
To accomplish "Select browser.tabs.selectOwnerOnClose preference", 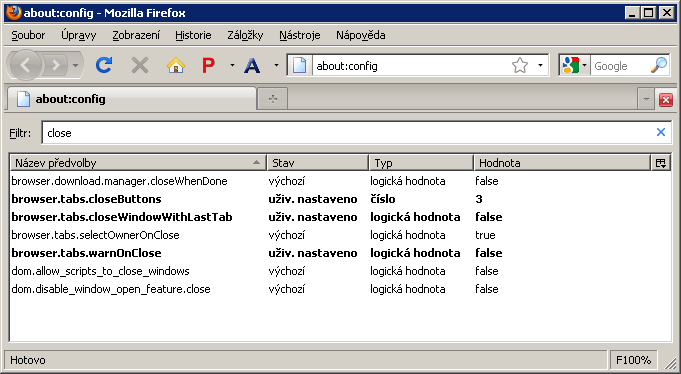I will tap(96, 235).
